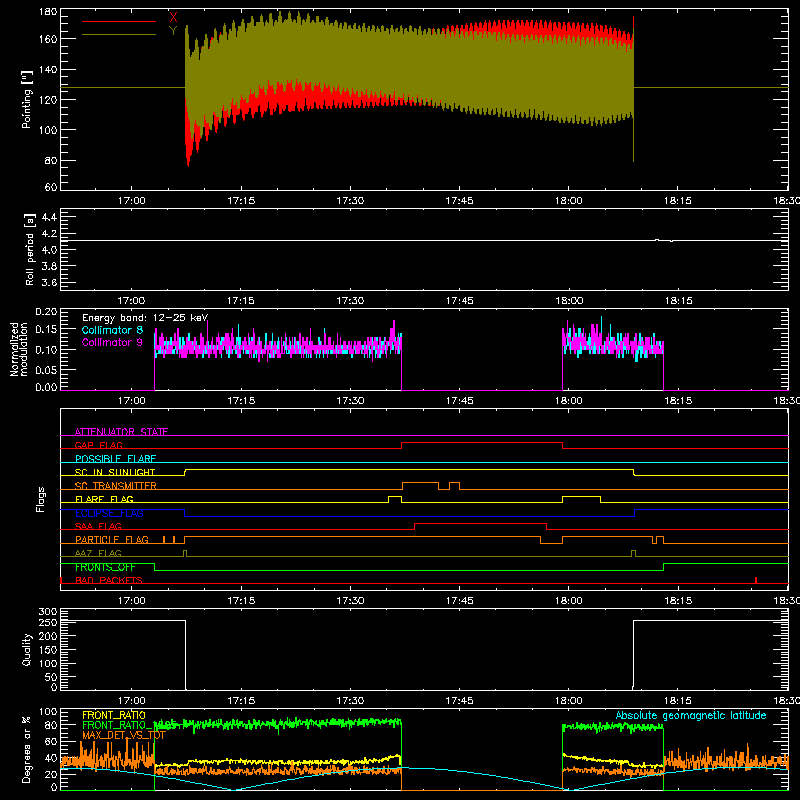800x800 pixels.
Task: Click the FRONTS_OFF flag label
Action: pyautogui.click(x=105, y=567)
